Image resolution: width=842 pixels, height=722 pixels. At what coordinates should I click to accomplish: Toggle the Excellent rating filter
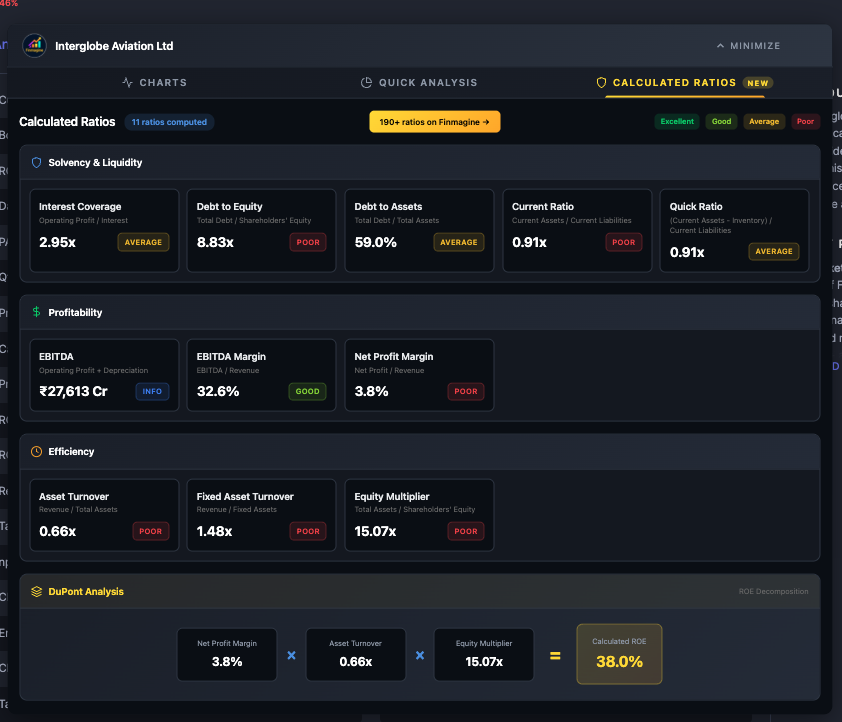pos(677,121)
